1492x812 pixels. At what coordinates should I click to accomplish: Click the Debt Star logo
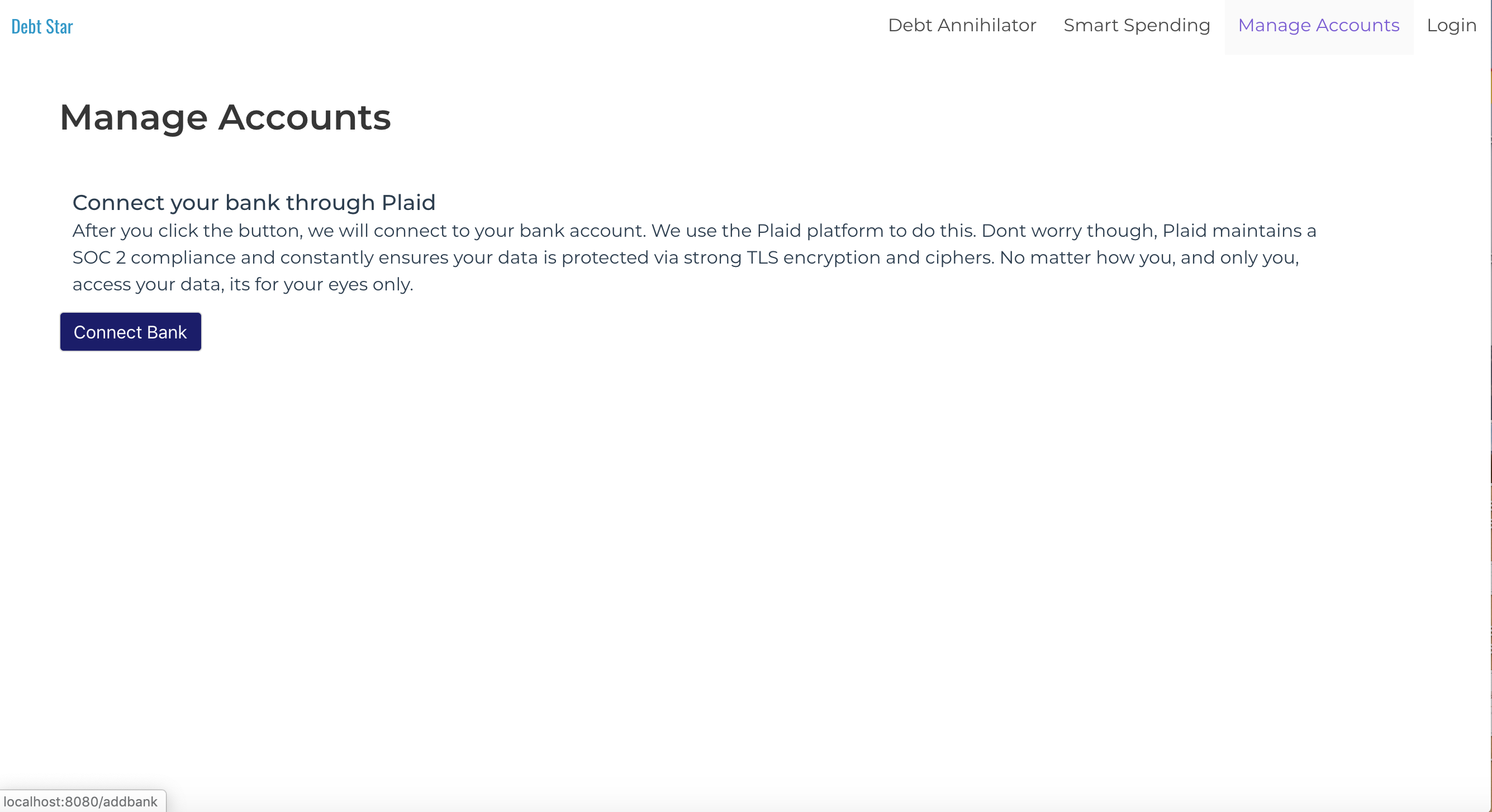tap(42, 27)
